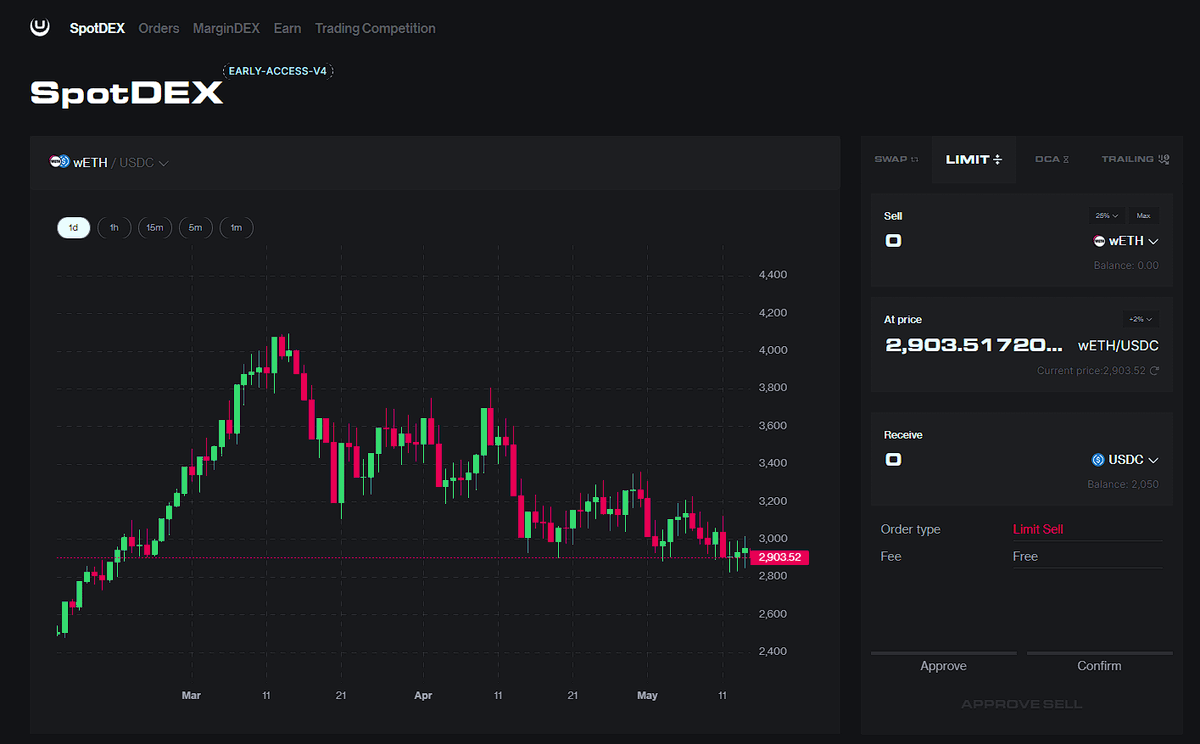Open the SpotDEX navigation item
This screenshot has height=744, width=1200.
(x=97, y=28)
